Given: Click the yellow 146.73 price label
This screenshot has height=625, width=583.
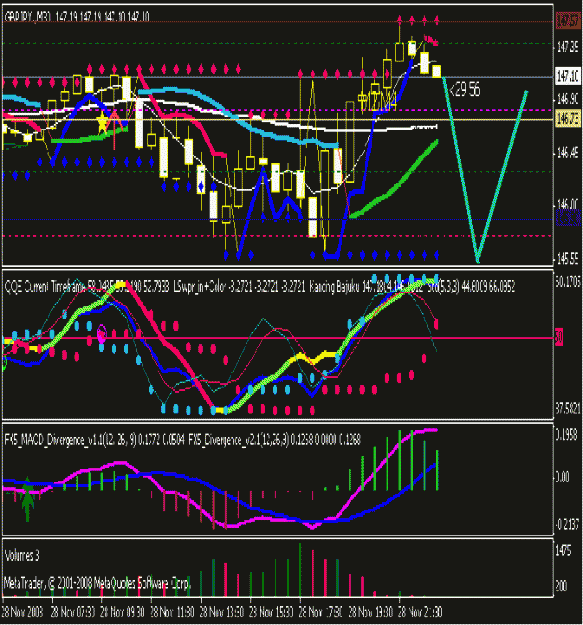Looking at the screenshot, I should [x=568, y=118].
